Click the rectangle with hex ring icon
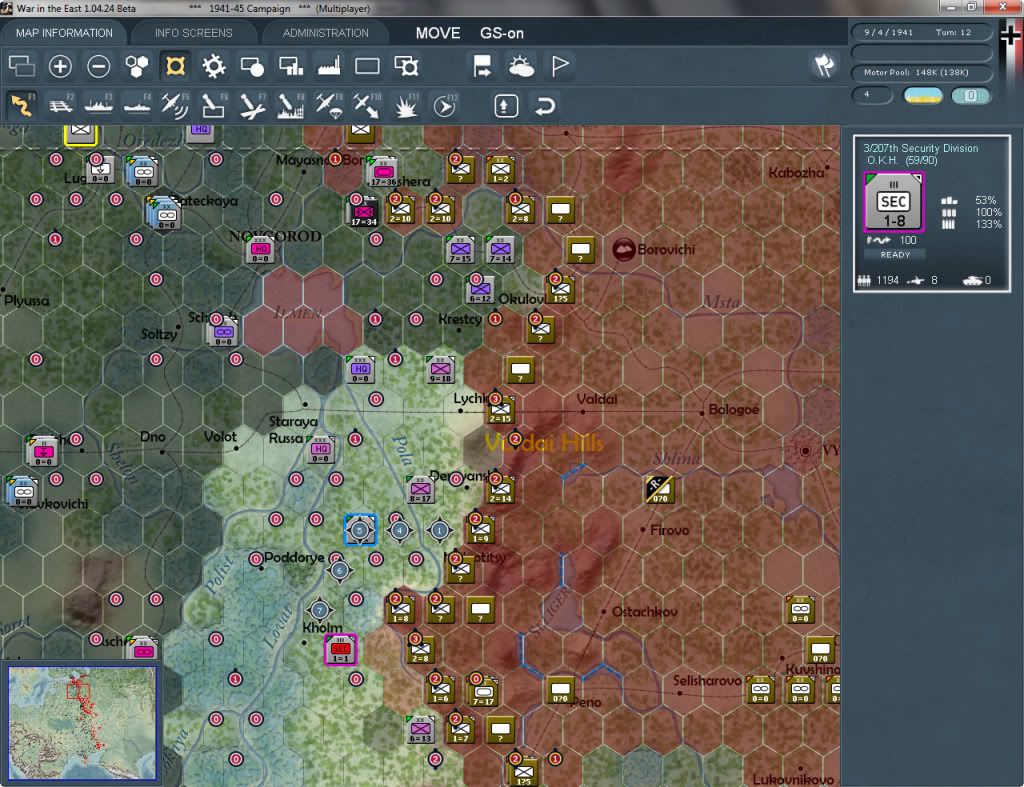This screenshot has width=1024, height=787. (406, 66)
